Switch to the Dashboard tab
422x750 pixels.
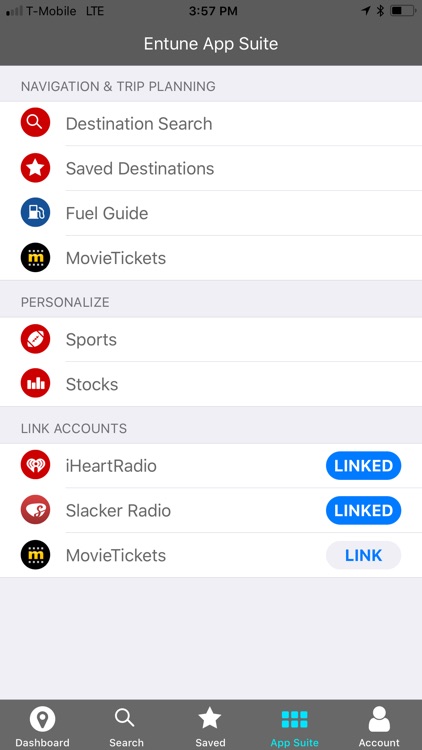pos(42,726)
